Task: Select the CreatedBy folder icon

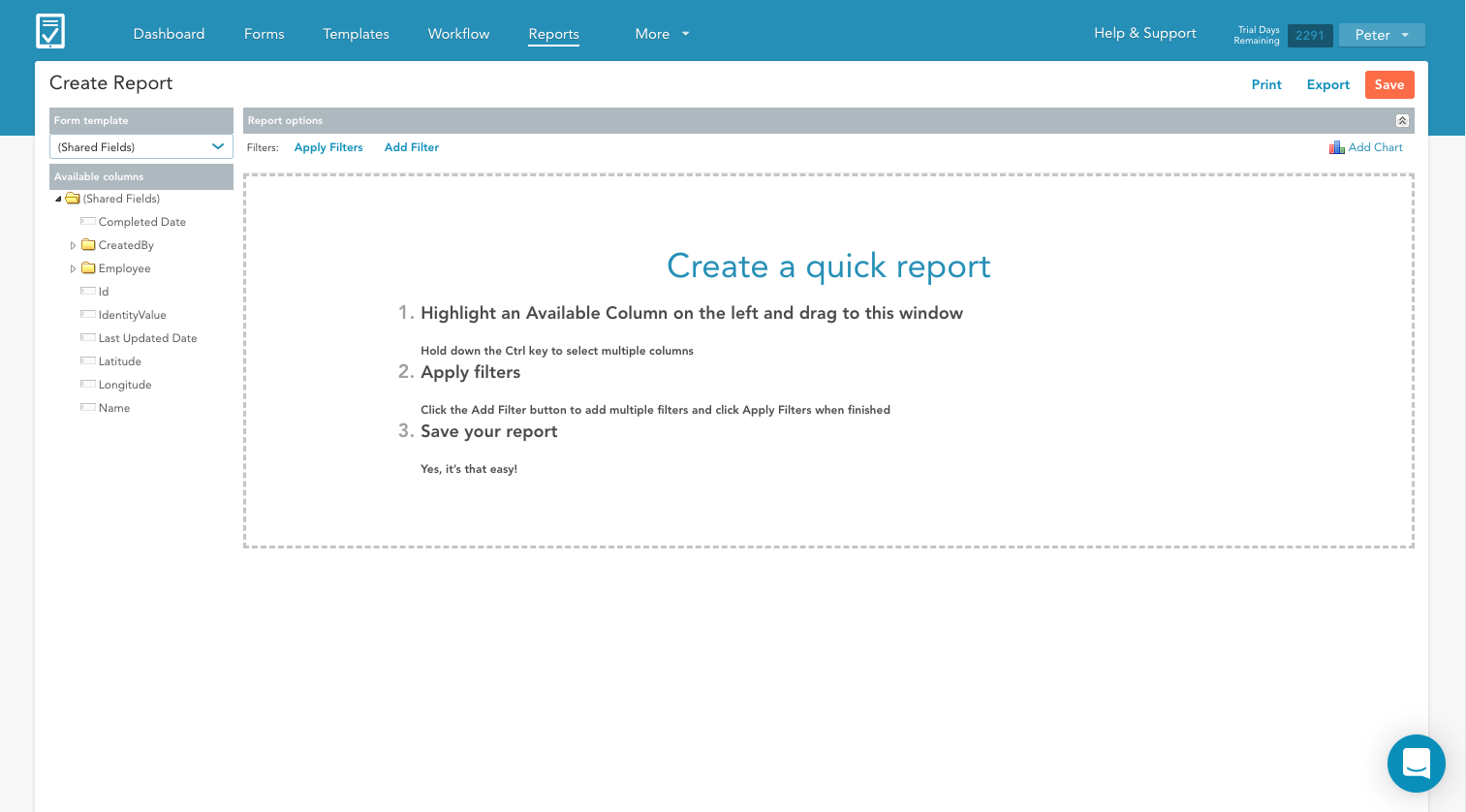Action: point(88,245)
